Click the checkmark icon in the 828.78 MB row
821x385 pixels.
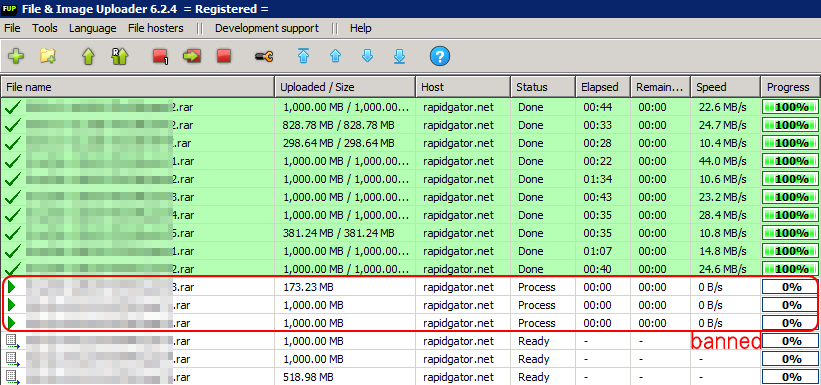[13, 125]
